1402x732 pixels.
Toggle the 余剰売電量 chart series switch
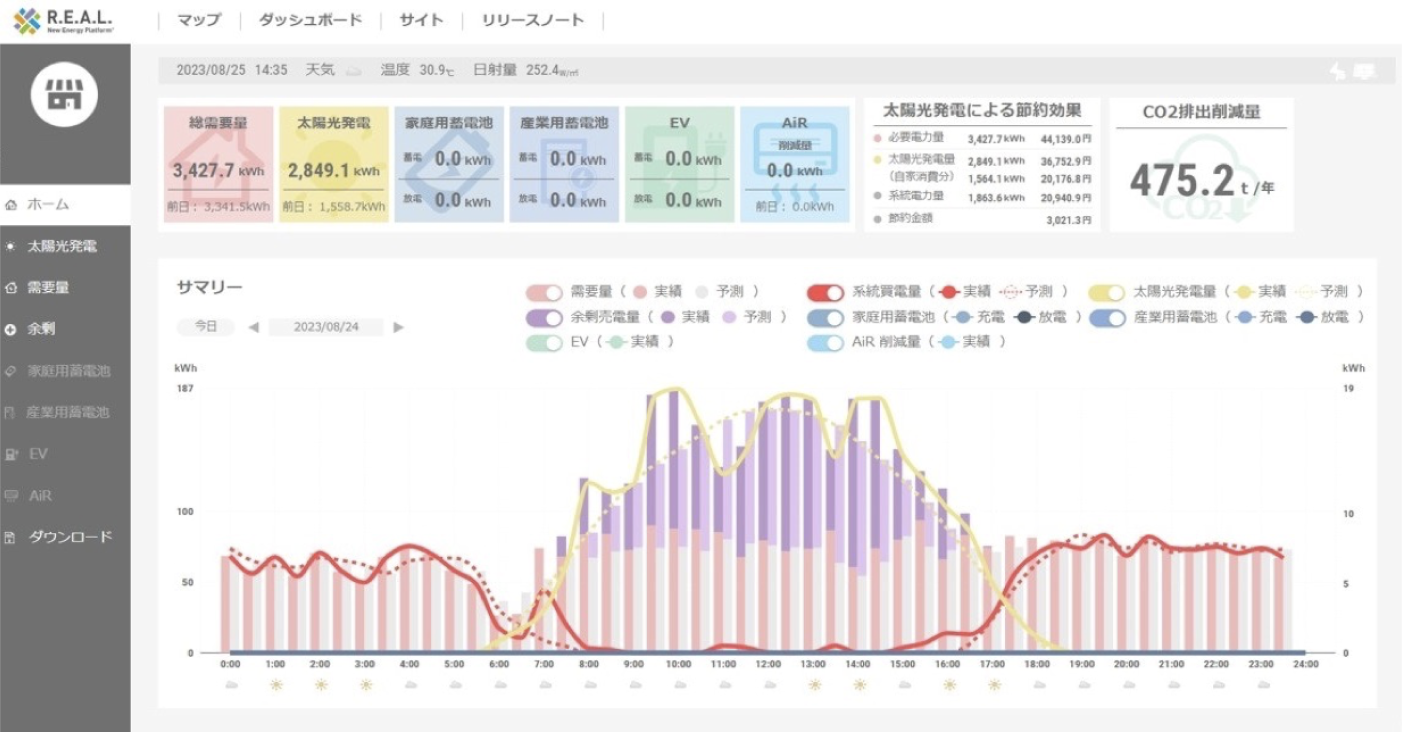click(x=544, y=317)
